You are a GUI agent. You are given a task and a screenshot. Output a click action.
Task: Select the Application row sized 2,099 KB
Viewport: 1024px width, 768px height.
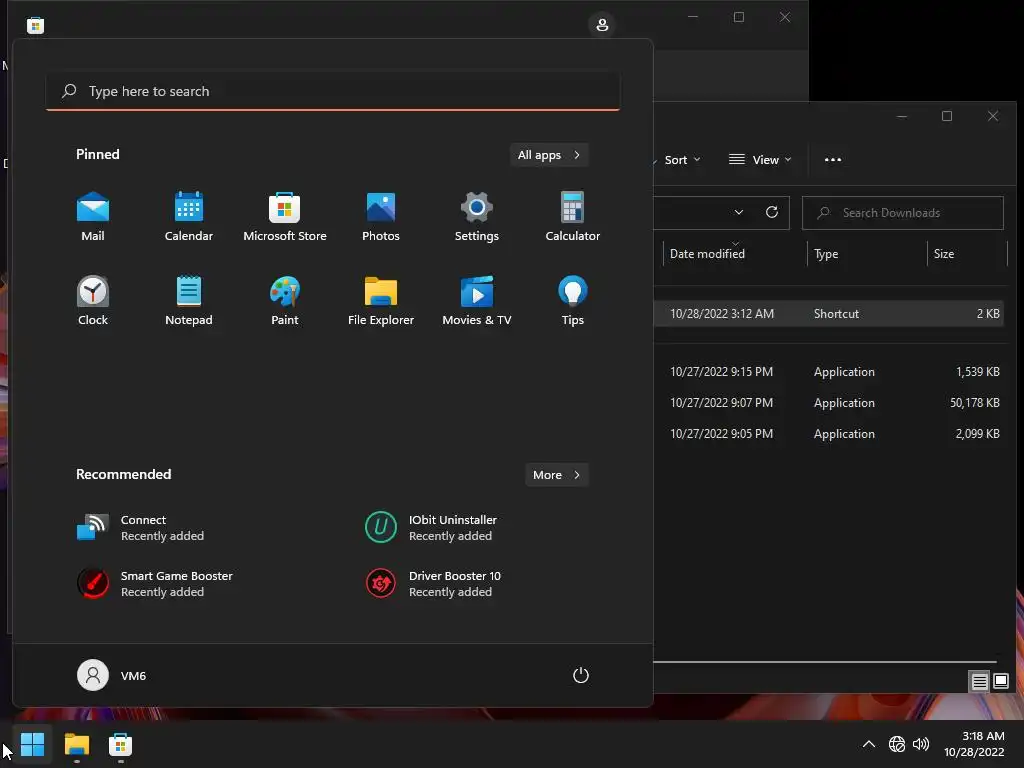[x=829, y=434]
